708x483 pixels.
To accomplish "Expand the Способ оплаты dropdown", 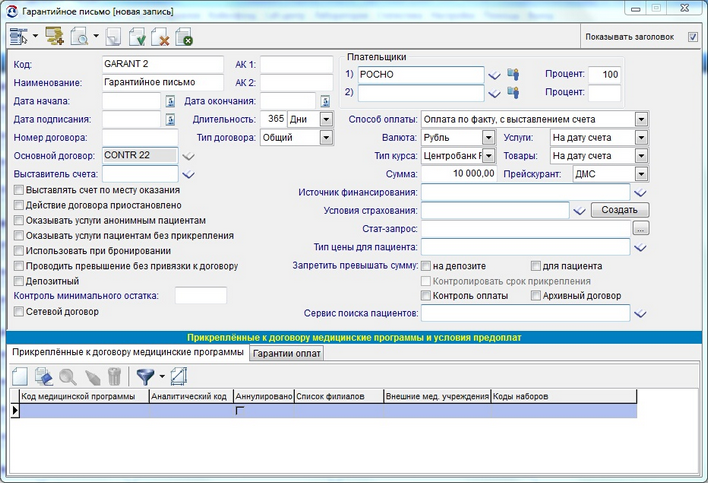I will [641, 120].
